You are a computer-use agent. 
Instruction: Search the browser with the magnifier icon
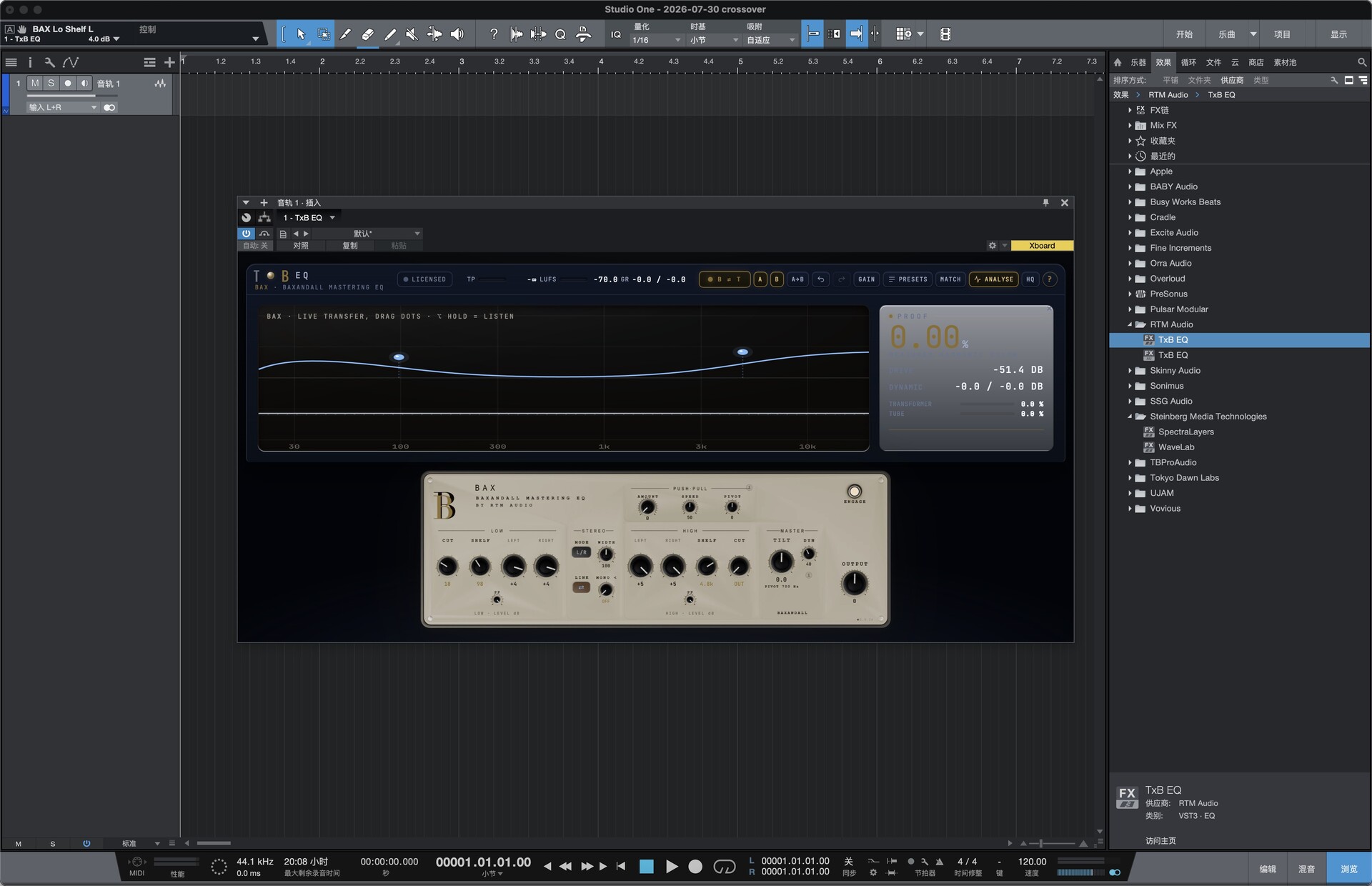[x=1361, y=62]
